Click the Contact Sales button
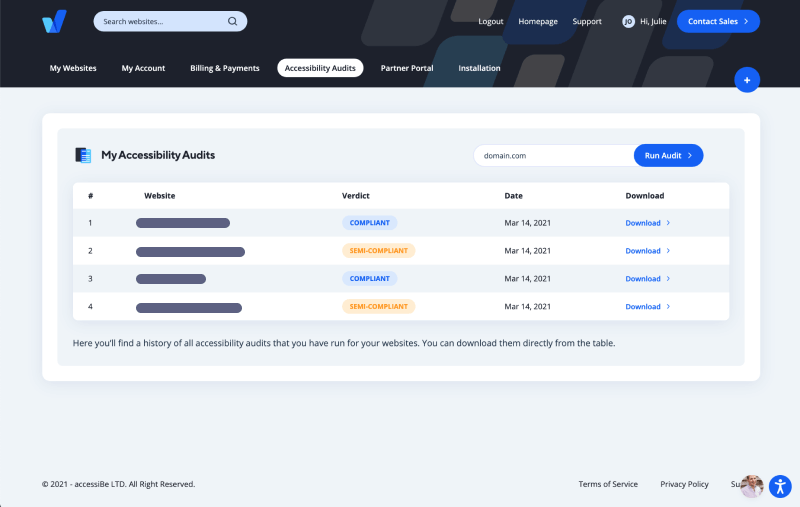 pos(718,21)
